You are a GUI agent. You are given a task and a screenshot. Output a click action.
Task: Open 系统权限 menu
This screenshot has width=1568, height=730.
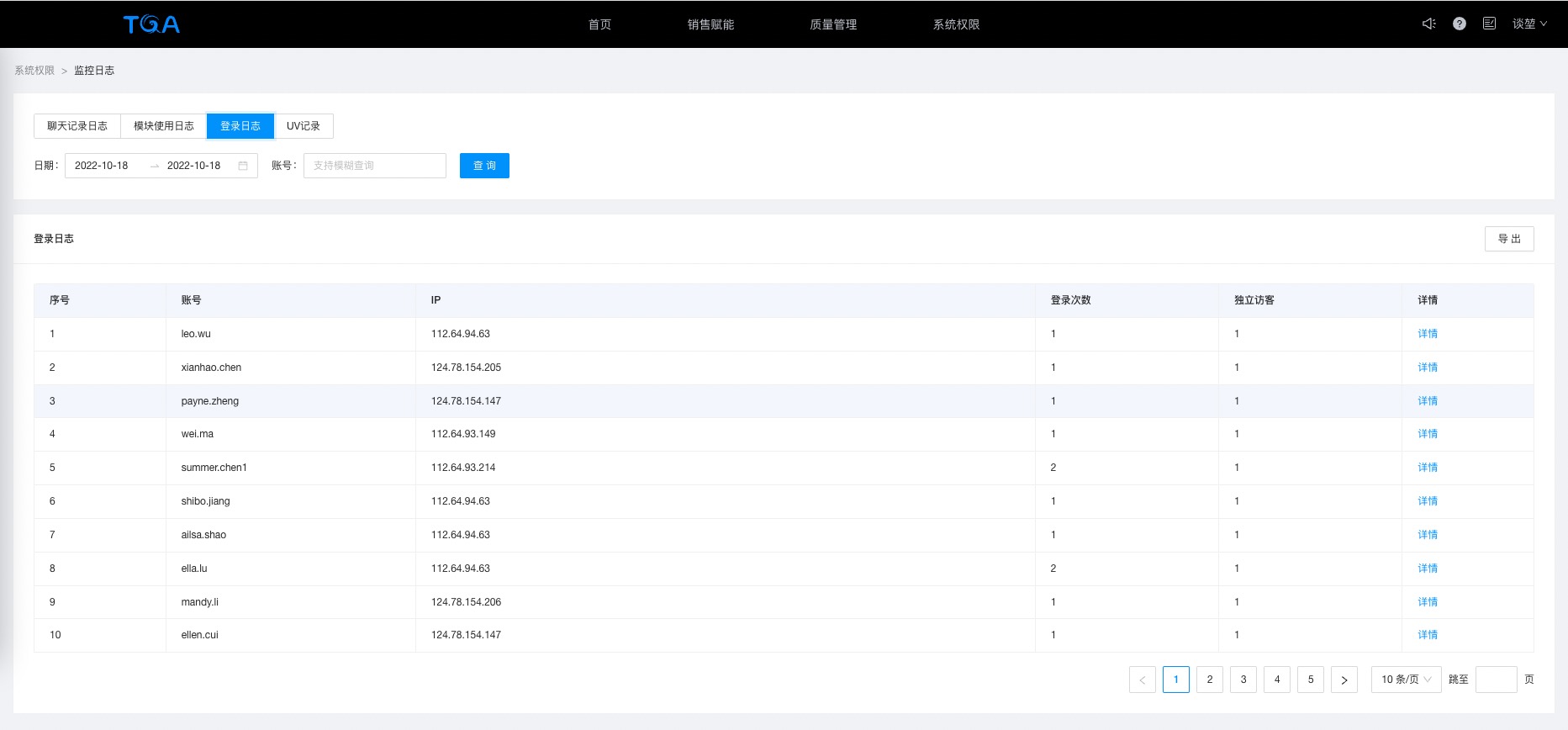(x=956, y=24)
